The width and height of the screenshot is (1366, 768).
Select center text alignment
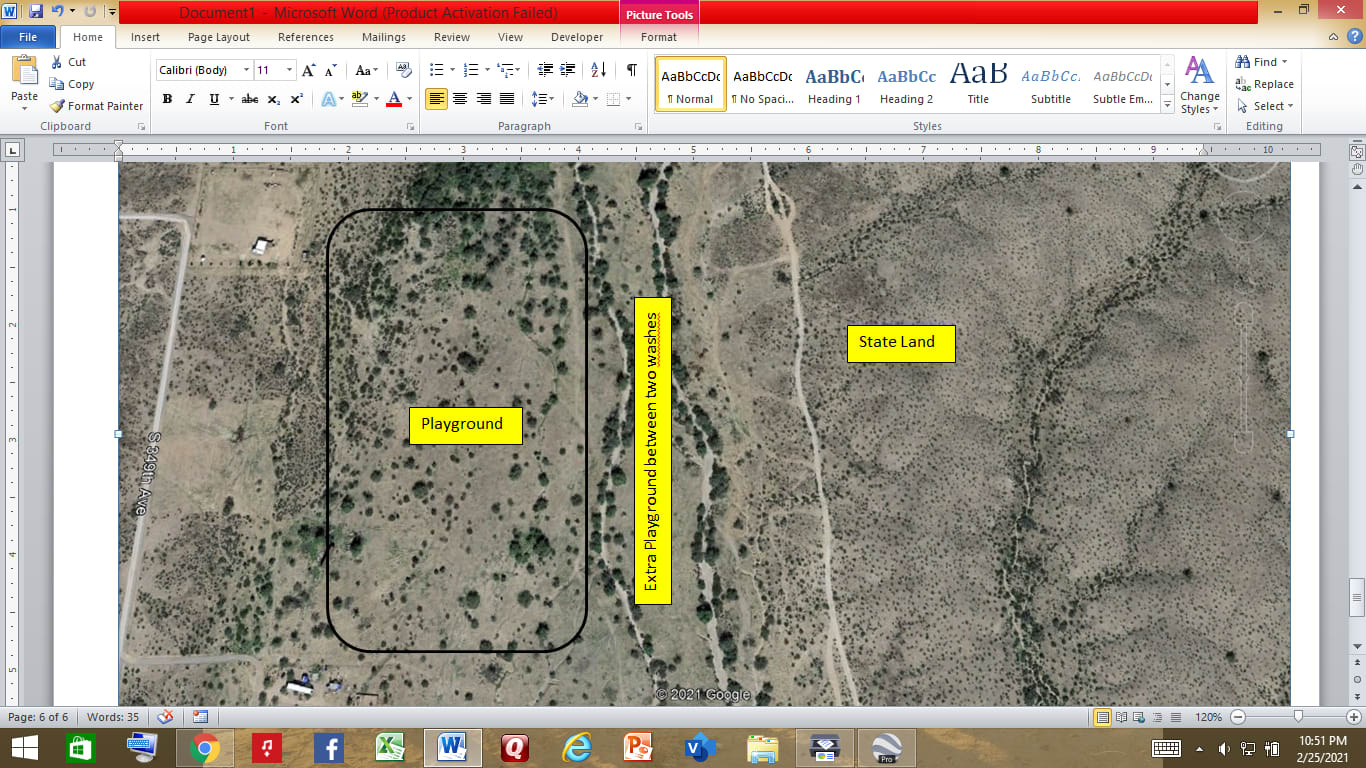click(460, 99)
